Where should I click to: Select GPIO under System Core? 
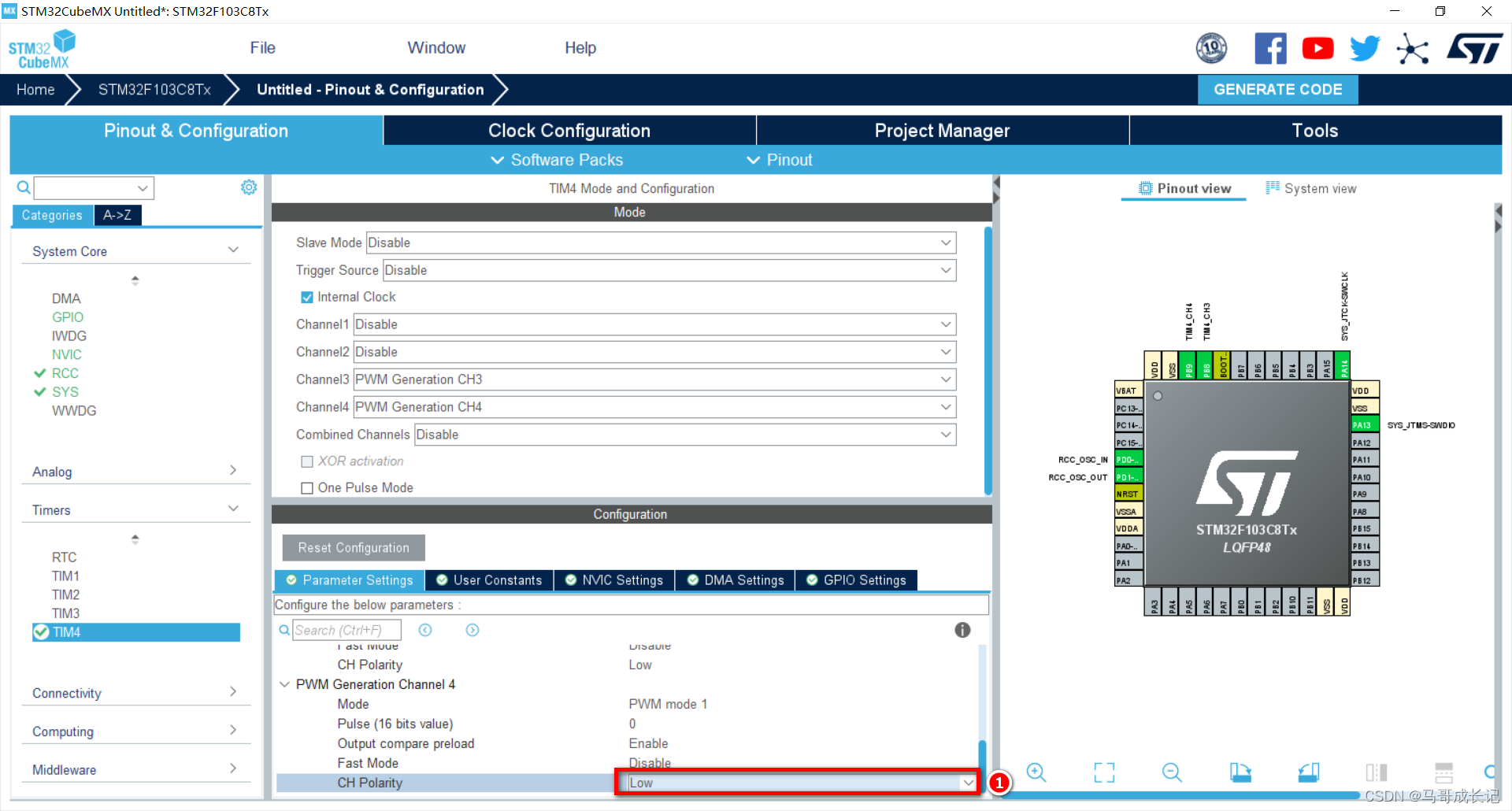tap(68, 317)
